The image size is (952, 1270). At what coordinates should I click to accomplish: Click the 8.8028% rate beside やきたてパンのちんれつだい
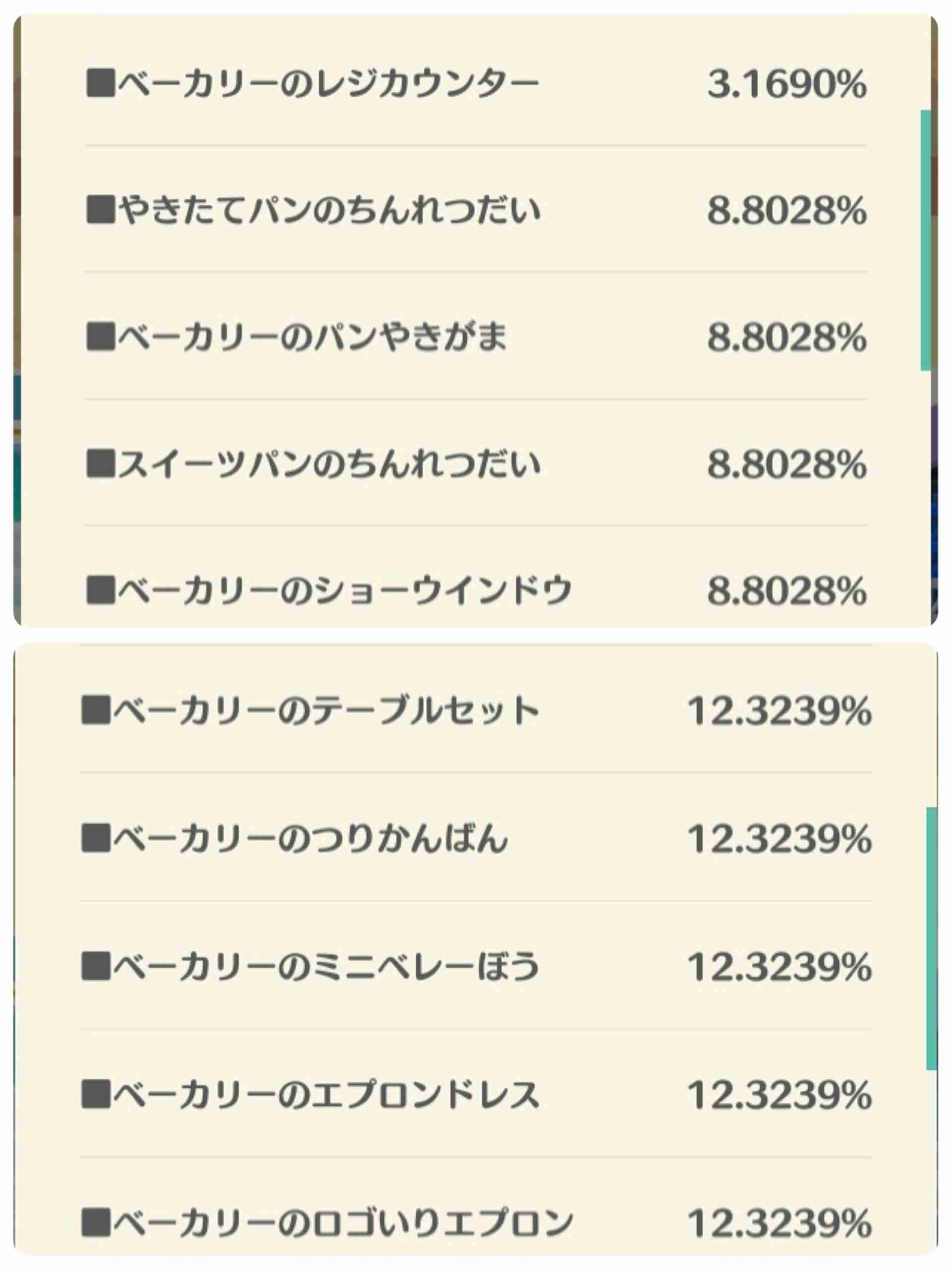tap(787, 210)
